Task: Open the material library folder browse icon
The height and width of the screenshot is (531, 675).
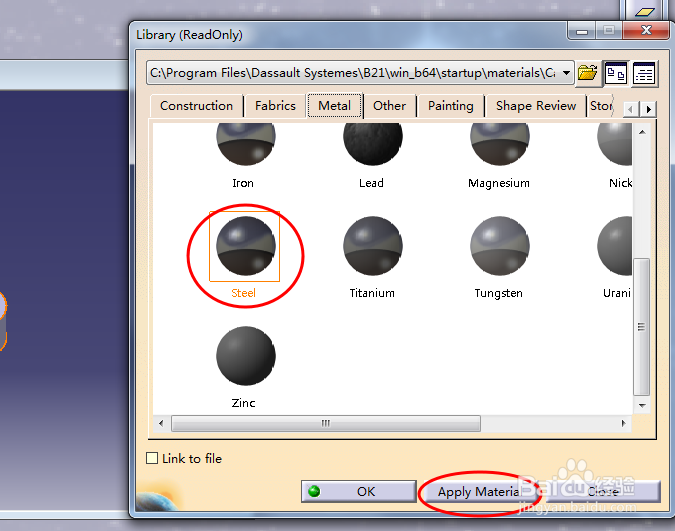Action: tap(587, 72)
